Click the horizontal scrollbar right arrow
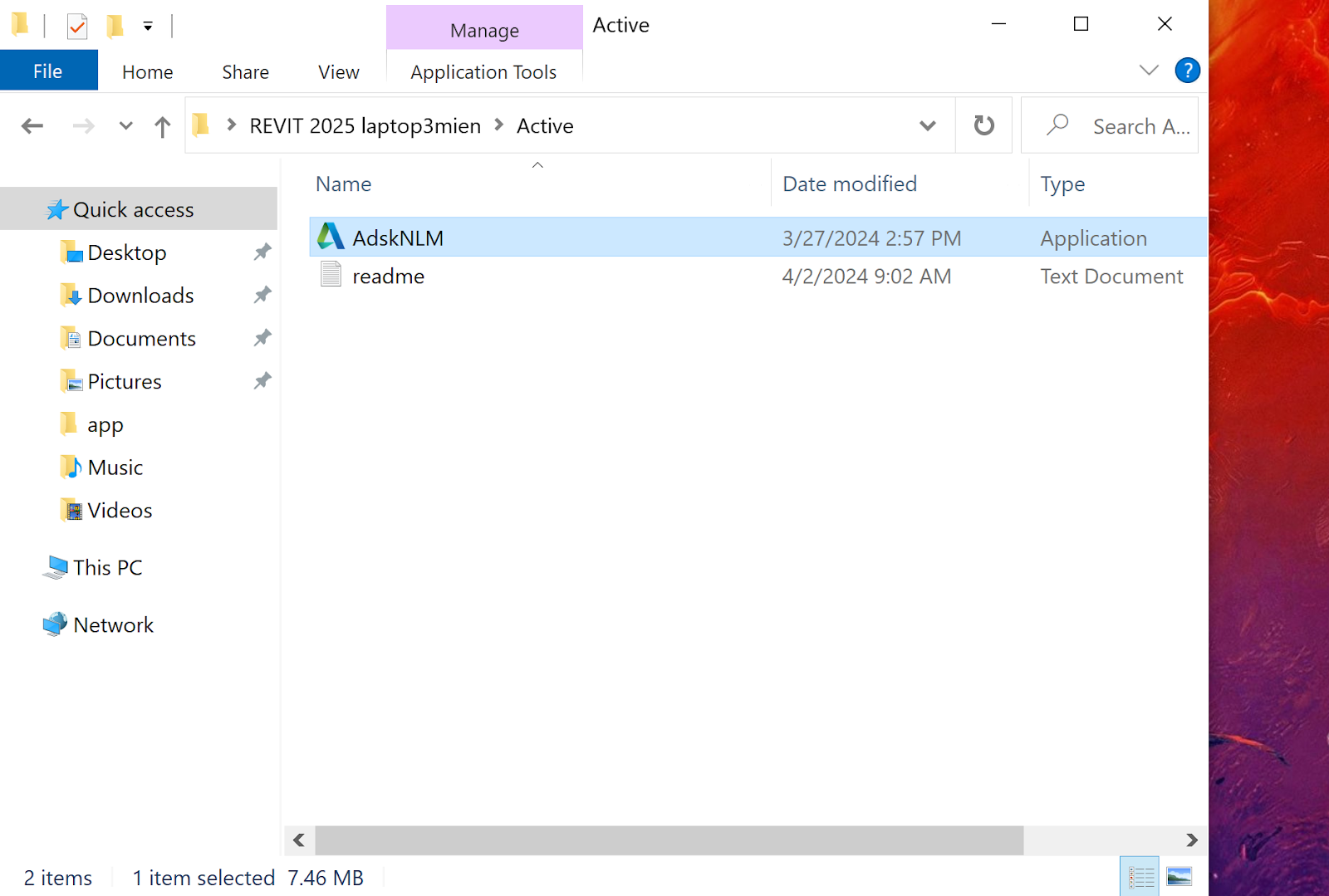Screen dimensions: 1329x896 (1191, 840)
